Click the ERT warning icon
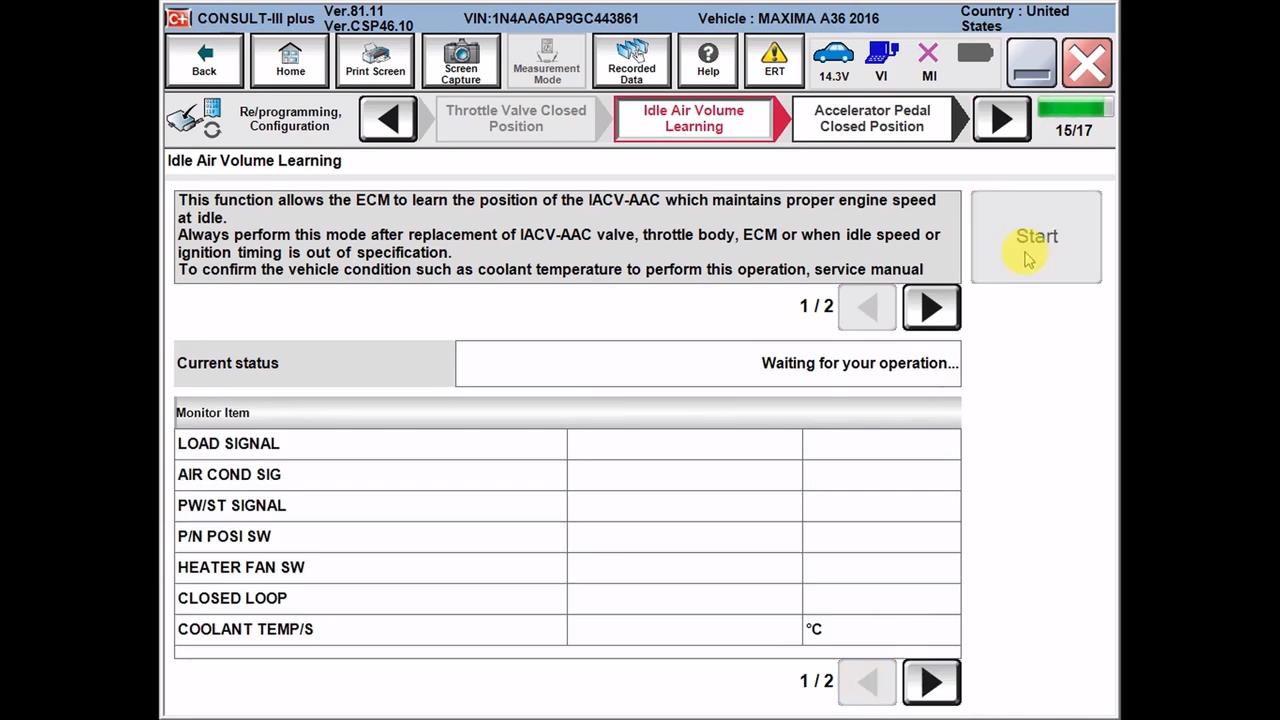This screenshot has width=1280, height=720. point(774,62)
